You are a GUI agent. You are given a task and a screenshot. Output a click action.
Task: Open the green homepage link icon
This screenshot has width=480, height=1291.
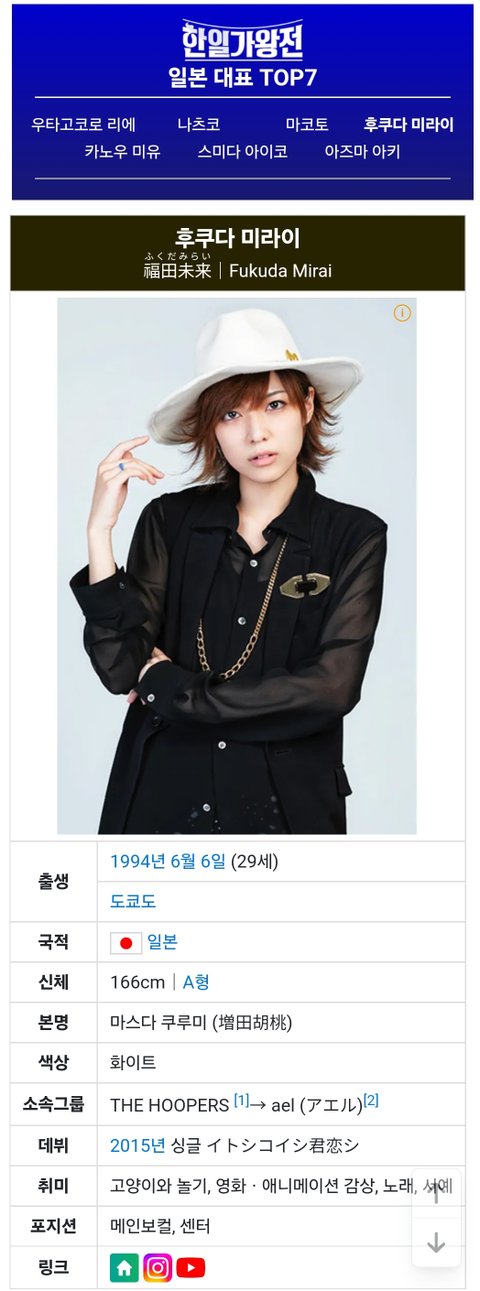pos(124,1267)
